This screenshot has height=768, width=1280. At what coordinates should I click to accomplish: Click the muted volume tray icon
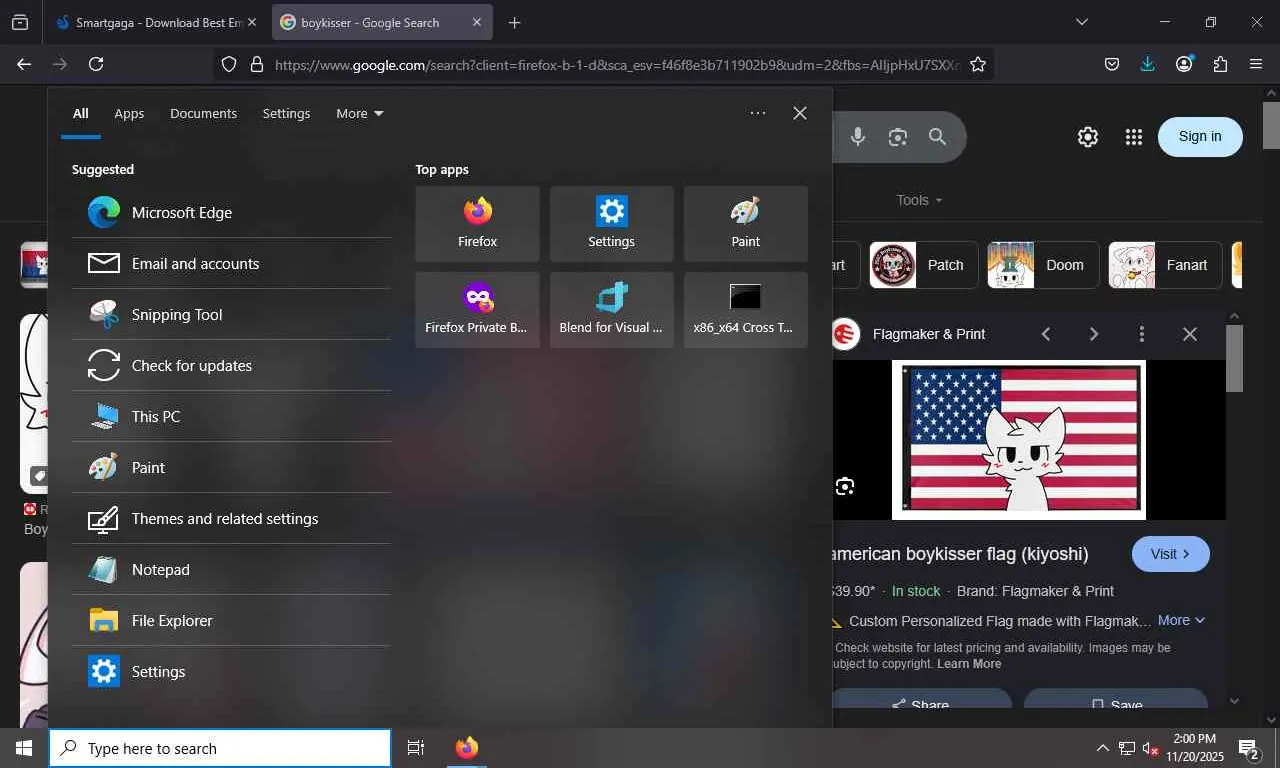pyautogui.click(x=1151, y=748)
